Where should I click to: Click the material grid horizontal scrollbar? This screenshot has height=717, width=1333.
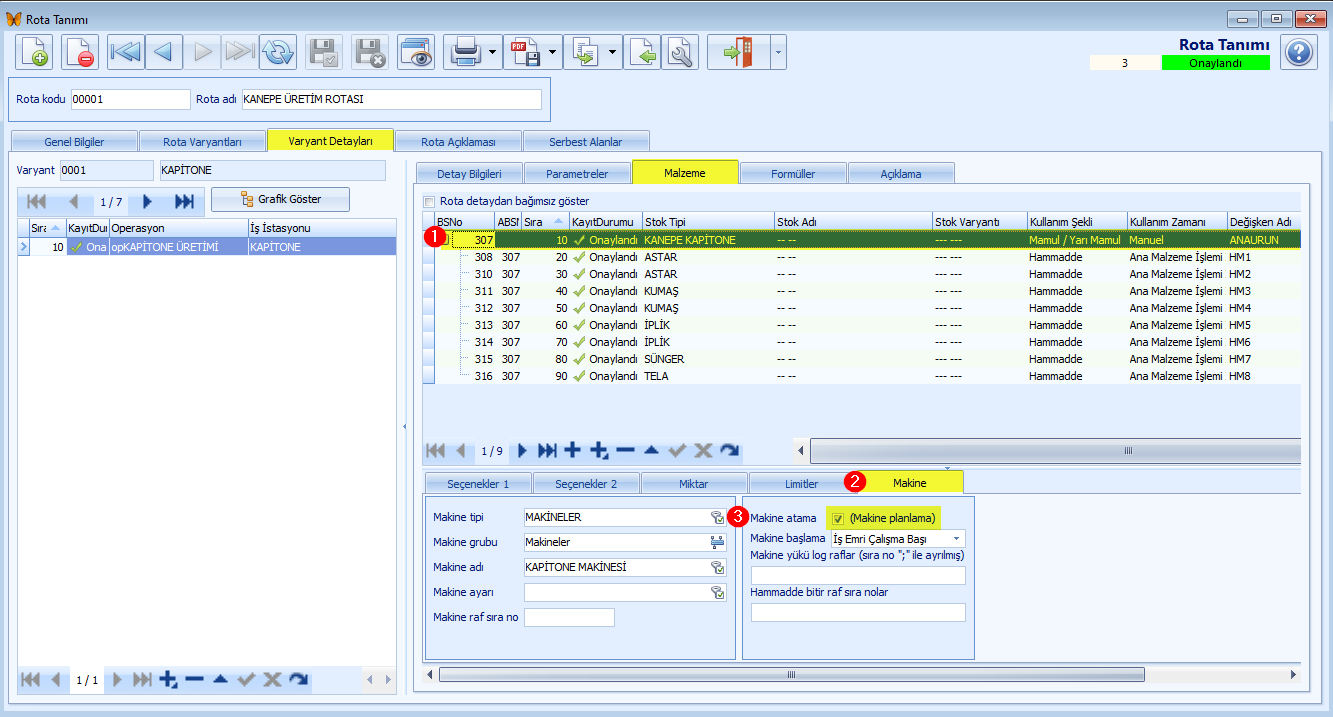1053,450
